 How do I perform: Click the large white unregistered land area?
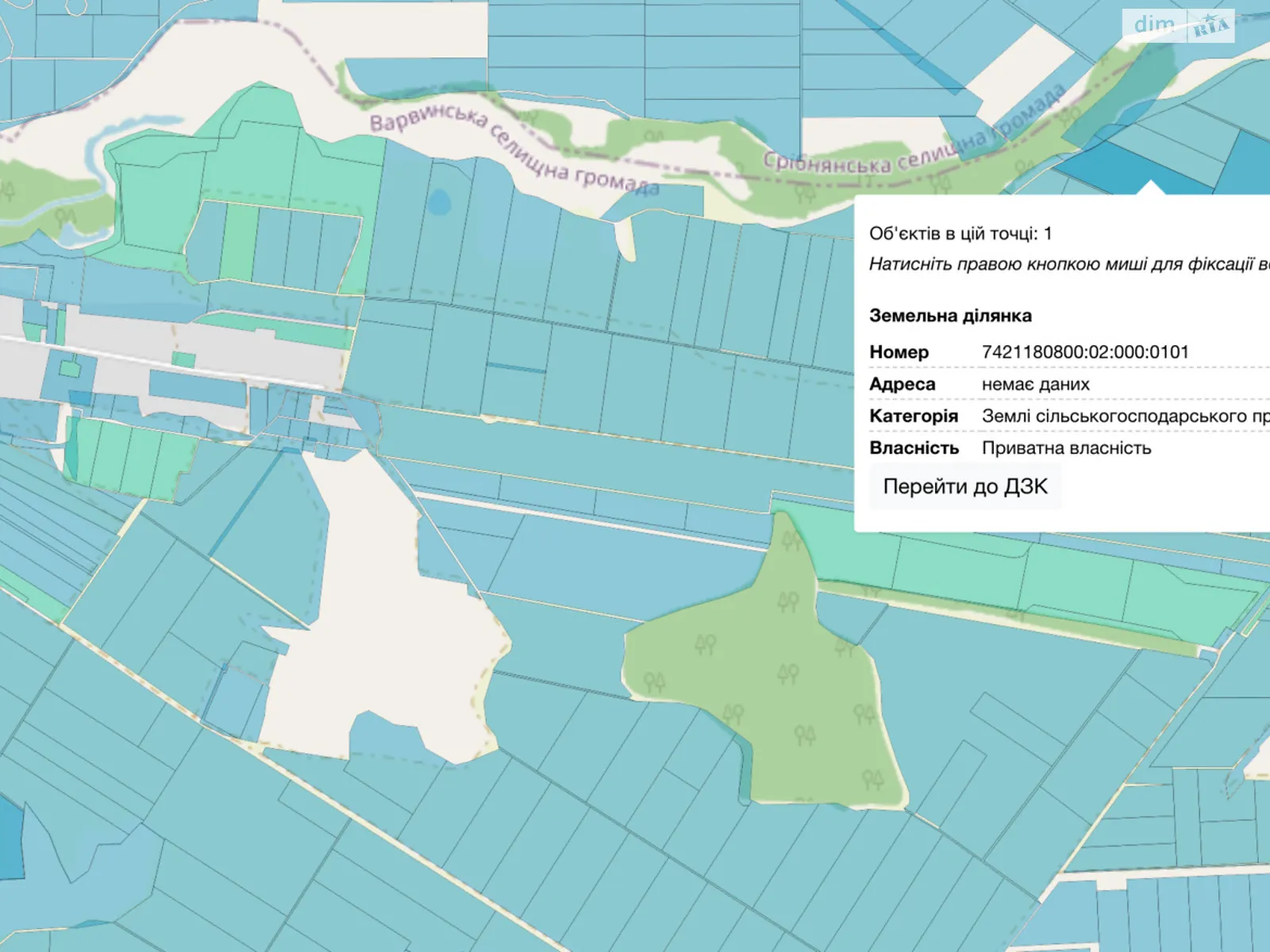click(x=381, y=627)
